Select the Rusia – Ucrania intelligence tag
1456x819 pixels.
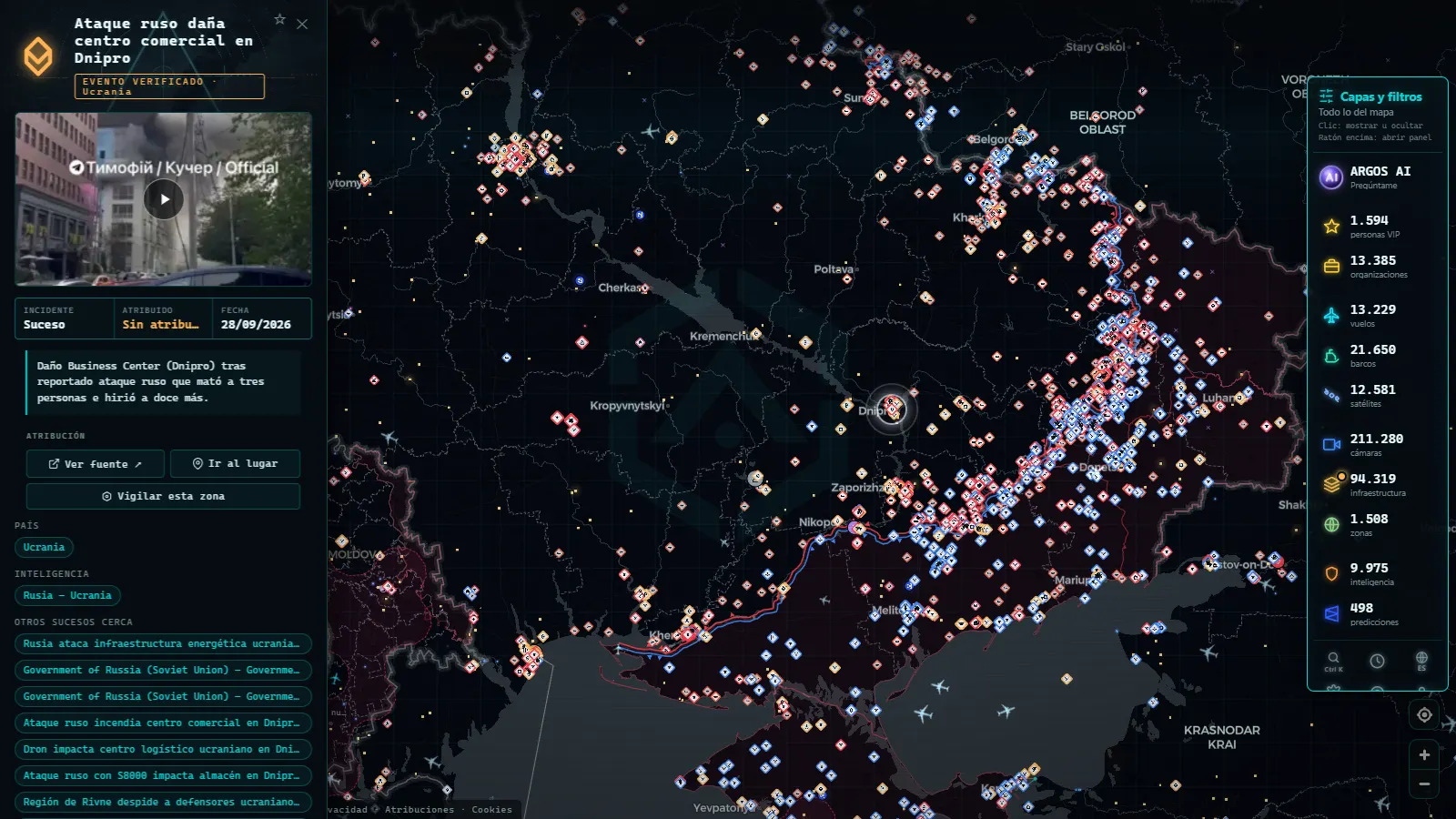coord(67,595)
